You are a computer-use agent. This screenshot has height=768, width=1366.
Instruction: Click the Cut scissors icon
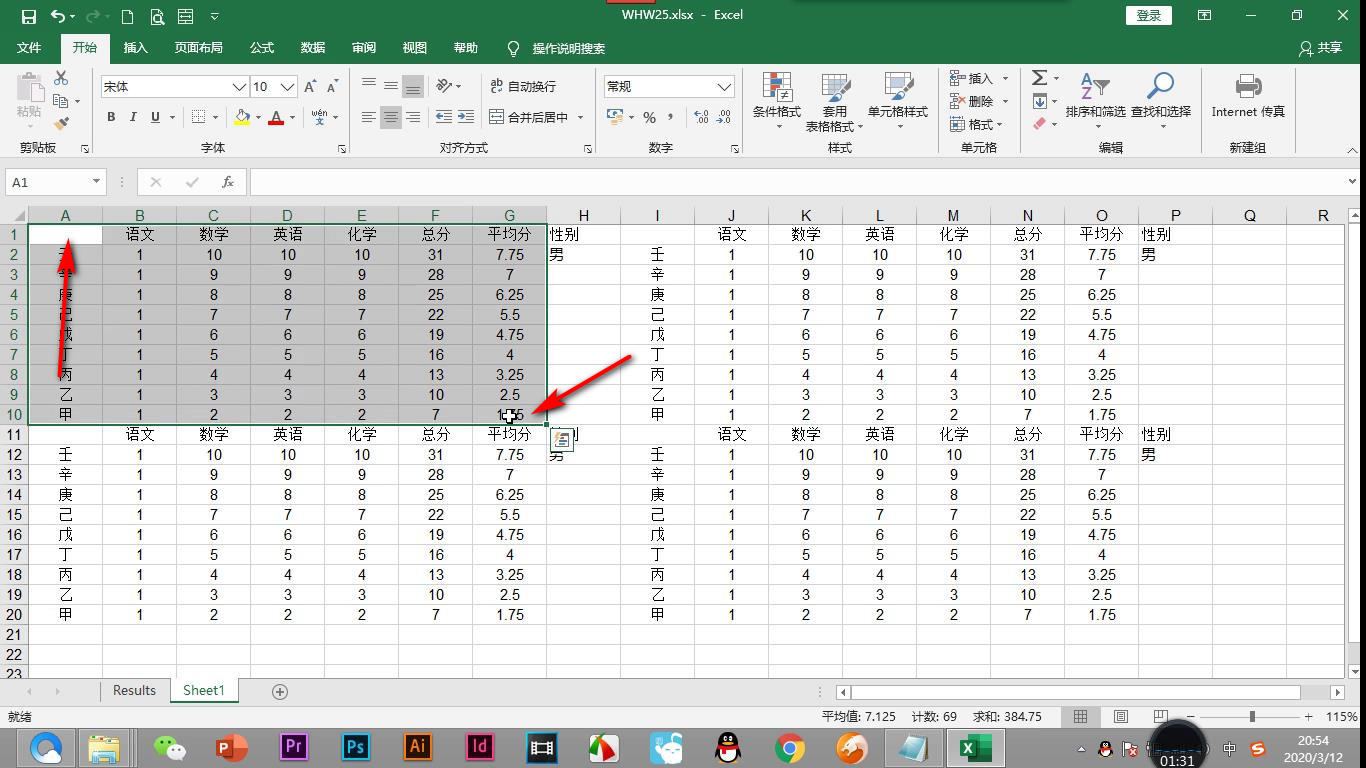pos(61,78)
